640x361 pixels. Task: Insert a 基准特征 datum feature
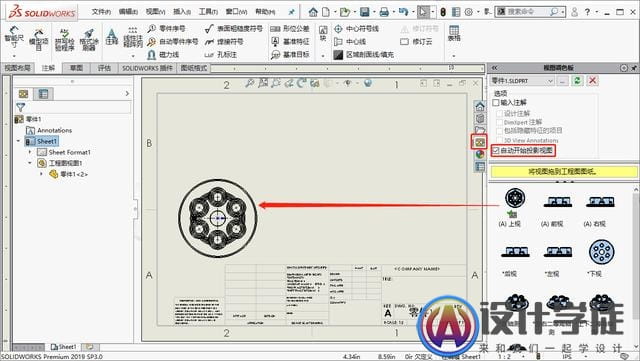(x=290, y=42)
